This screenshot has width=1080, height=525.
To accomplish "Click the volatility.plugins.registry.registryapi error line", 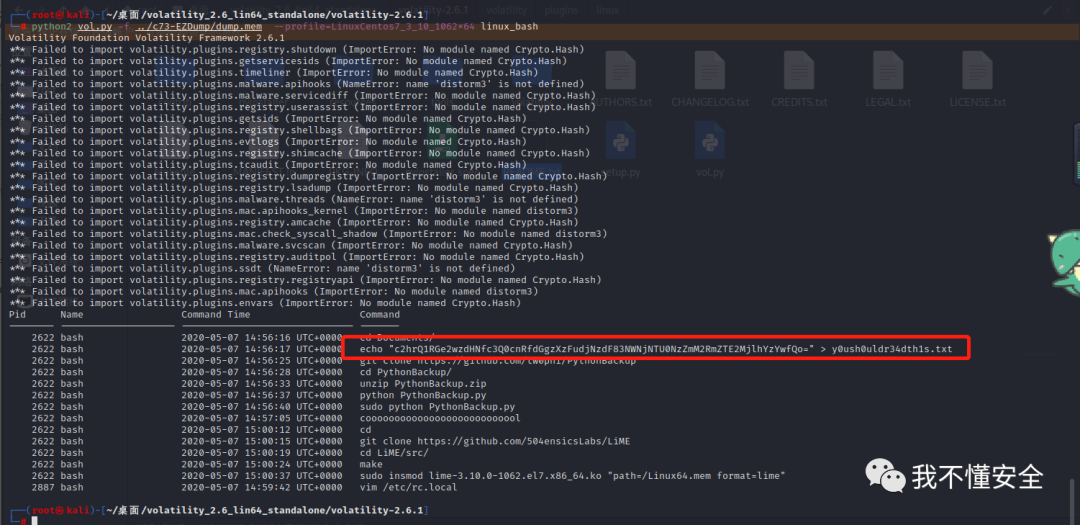I will [x=306, y=280].
